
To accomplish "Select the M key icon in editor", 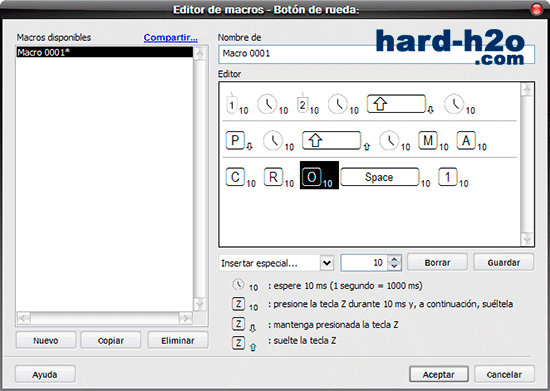I will pyautogui.click(x=428, y=141).
